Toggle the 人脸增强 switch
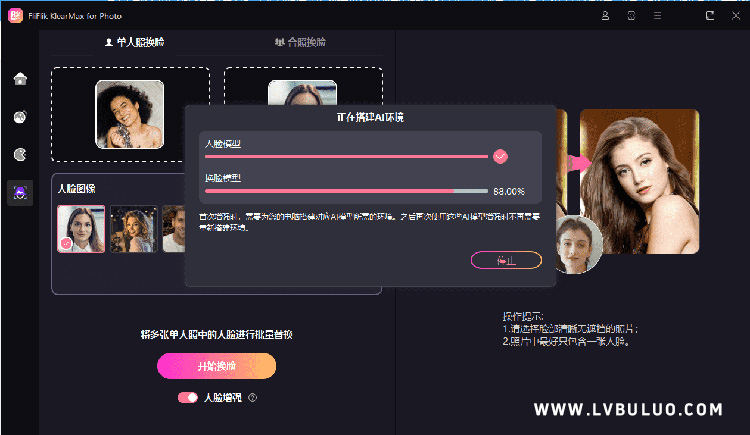 click(188, 398)
